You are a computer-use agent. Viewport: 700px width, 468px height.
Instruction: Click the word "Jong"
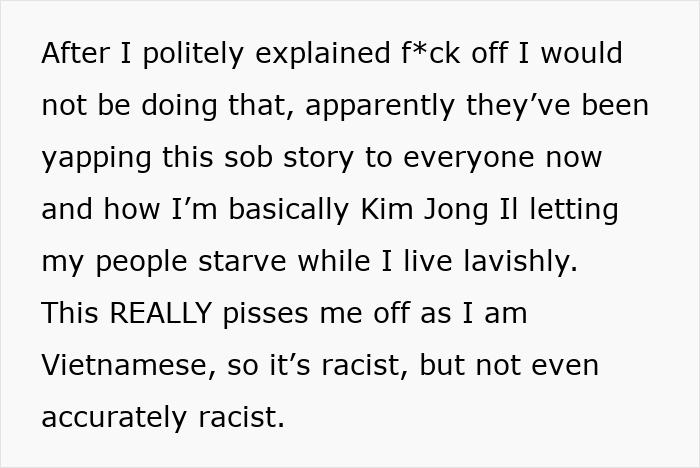[x=456, y=210]
